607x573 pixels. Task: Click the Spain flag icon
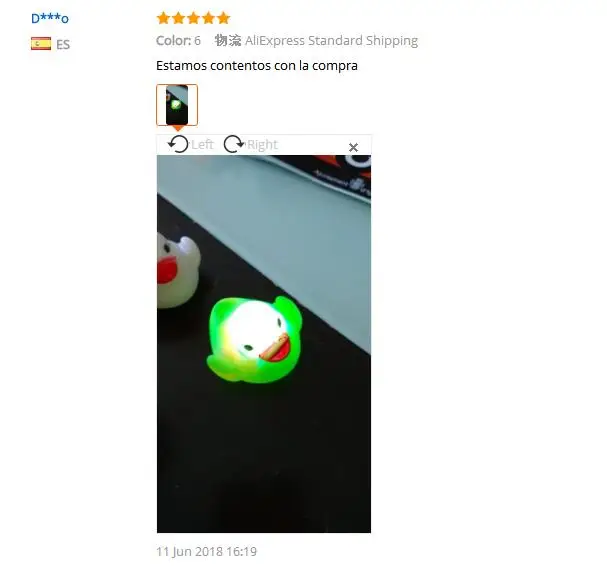pyautogui.click(x=41, y=44)
